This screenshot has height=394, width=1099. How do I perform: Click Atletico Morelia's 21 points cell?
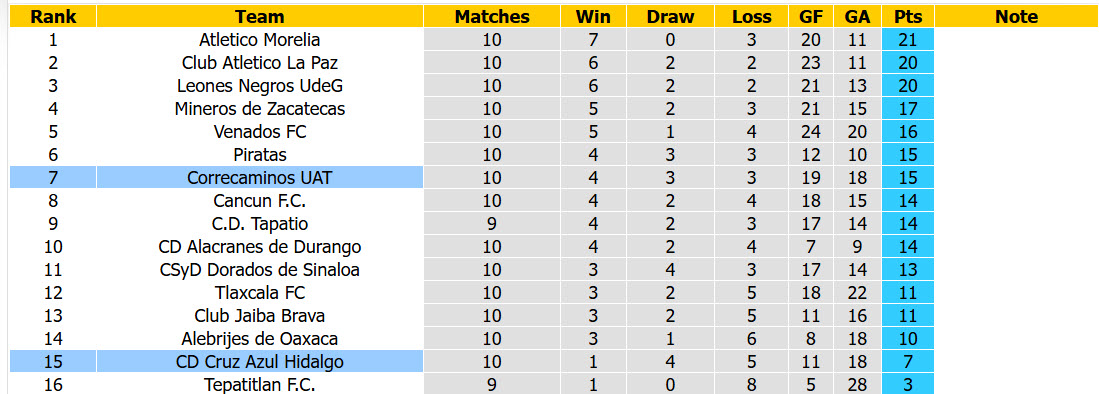[x=908, y=40]
